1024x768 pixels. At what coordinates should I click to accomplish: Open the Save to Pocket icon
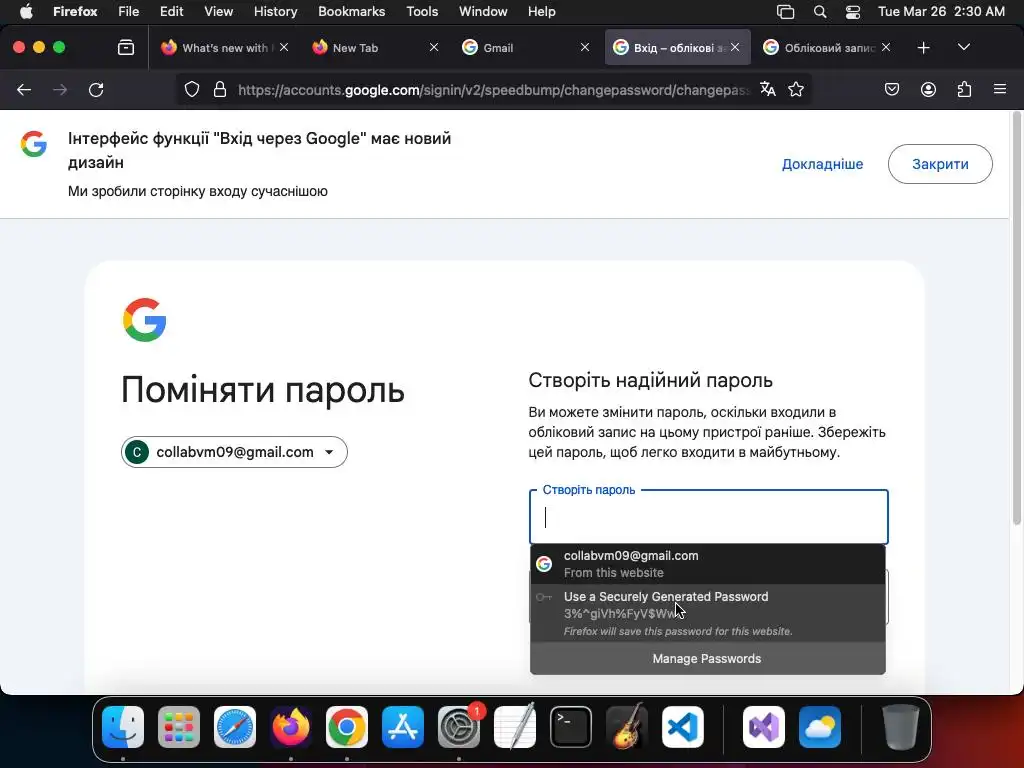tap(892, 89)
